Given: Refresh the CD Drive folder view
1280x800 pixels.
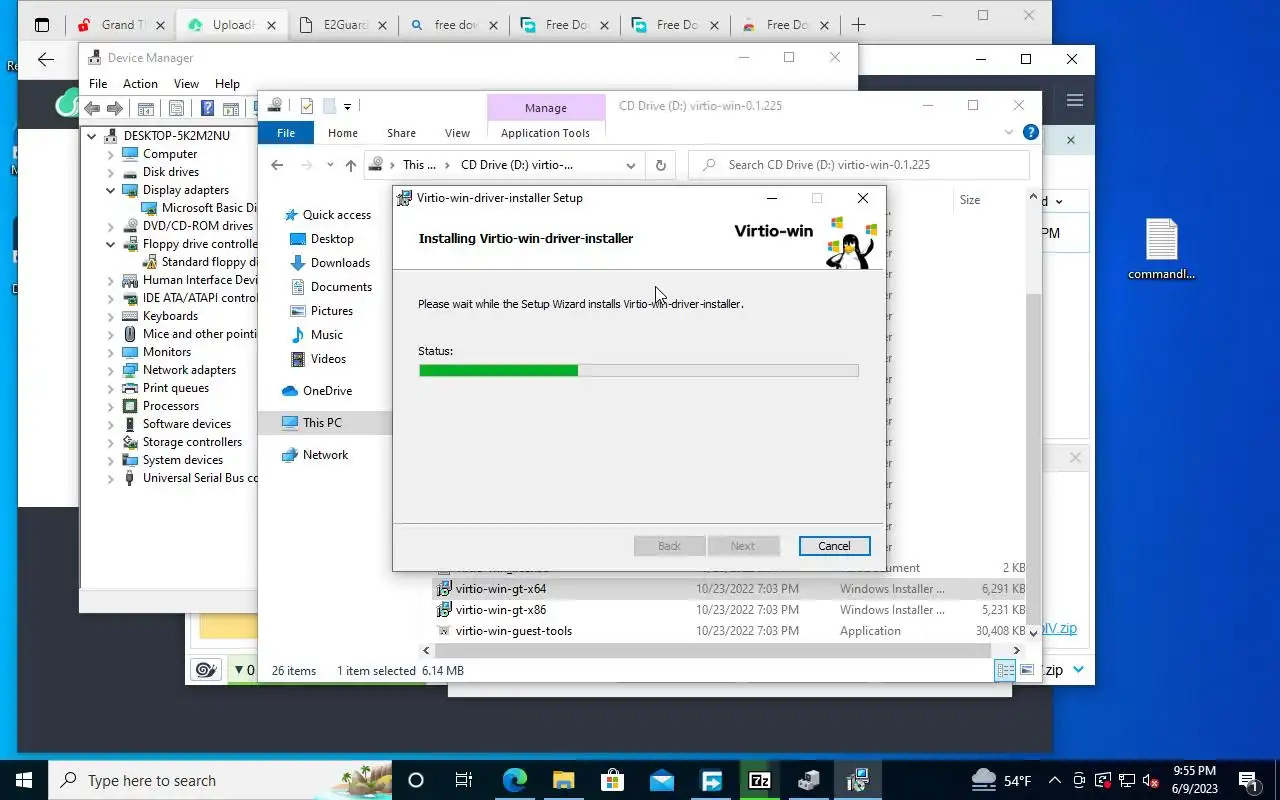Looking at the screenshot, I should pyautogui.click(x=660, y=165).
